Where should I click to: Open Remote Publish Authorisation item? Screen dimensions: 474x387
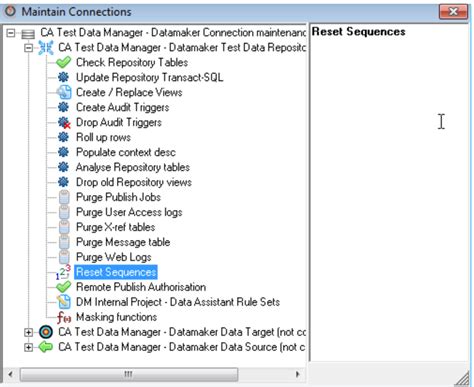(x=141, y=287)
